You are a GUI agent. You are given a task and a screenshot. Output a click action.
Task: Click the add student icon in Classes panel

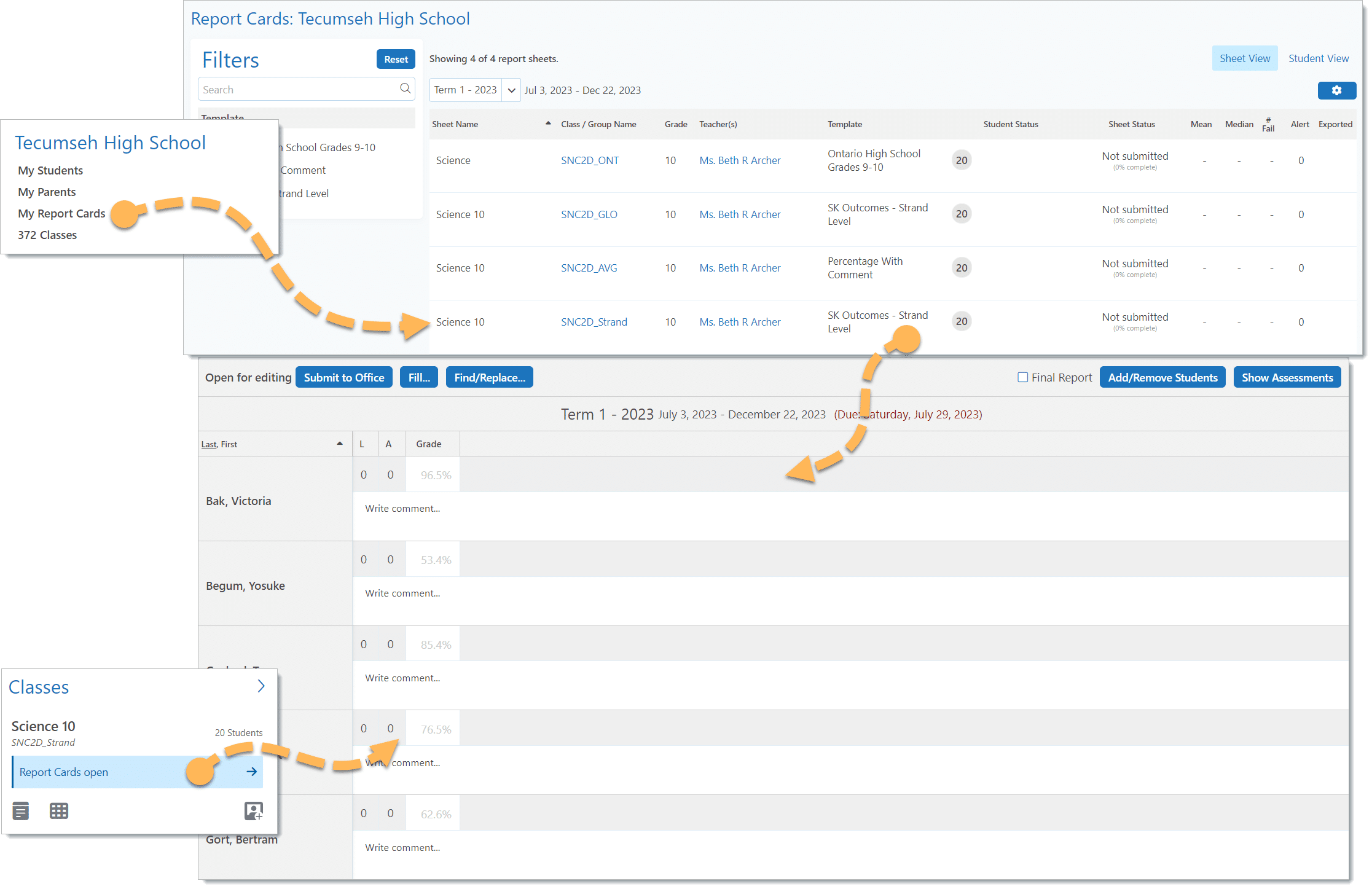point(253,811)
